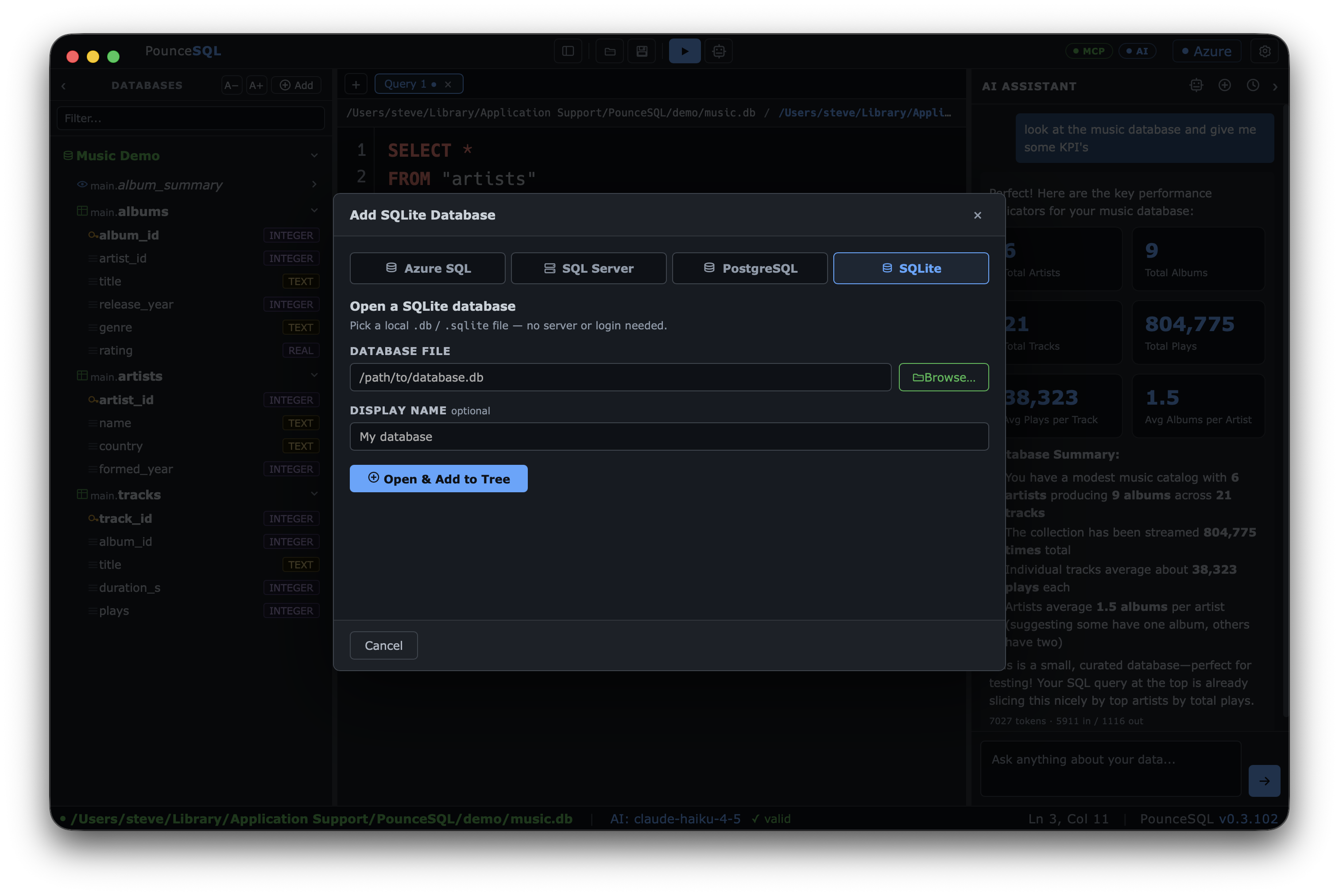Click the Browse... file button
The width and height of the screenshot is (1339, 896).
pyautogui.click(x=944, y=377)
